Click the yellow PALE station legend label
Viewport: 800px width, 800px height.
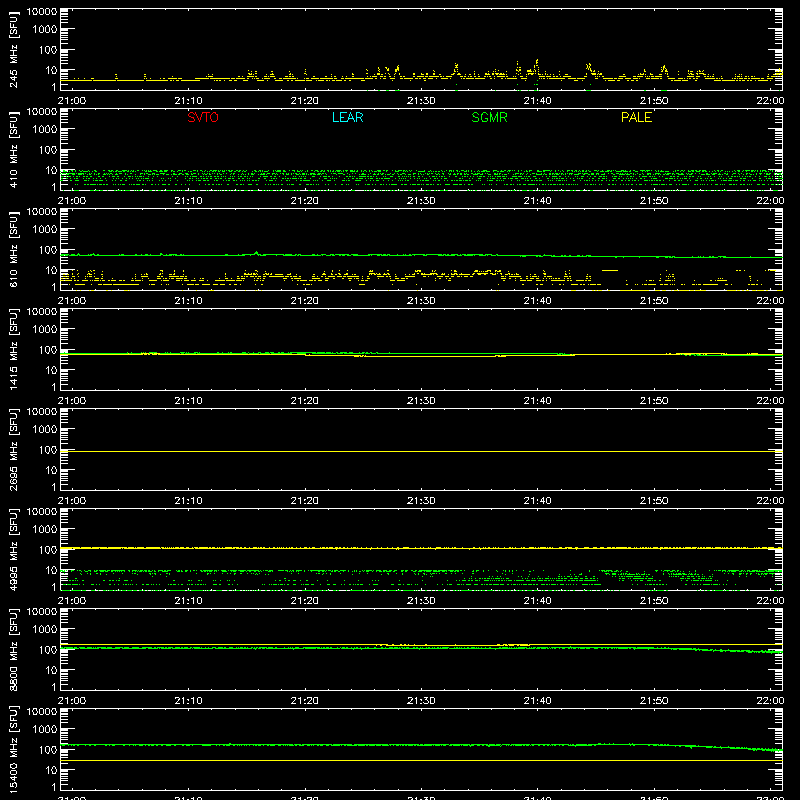tap(636, 117)
